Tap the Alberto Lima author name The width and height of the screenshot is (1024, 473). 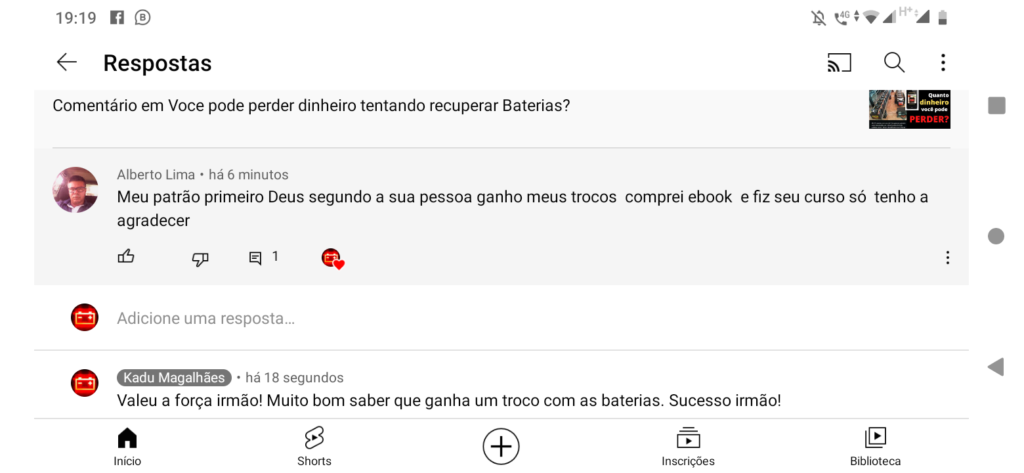coord(156,175)
